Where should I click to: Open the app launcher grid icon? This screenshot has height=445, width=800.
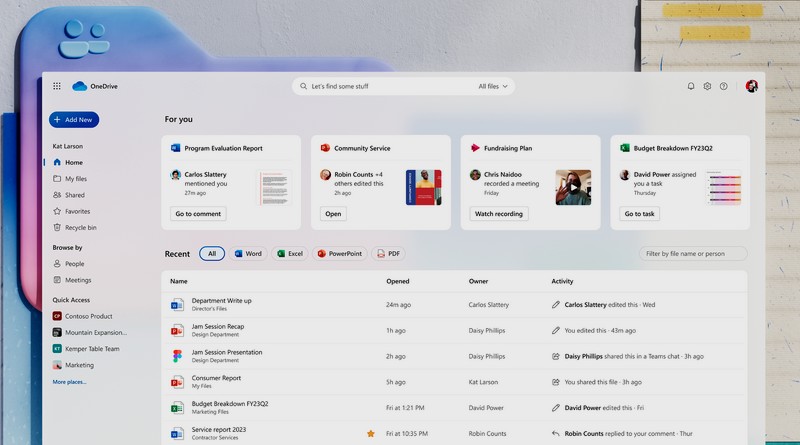tap(57, 87)
